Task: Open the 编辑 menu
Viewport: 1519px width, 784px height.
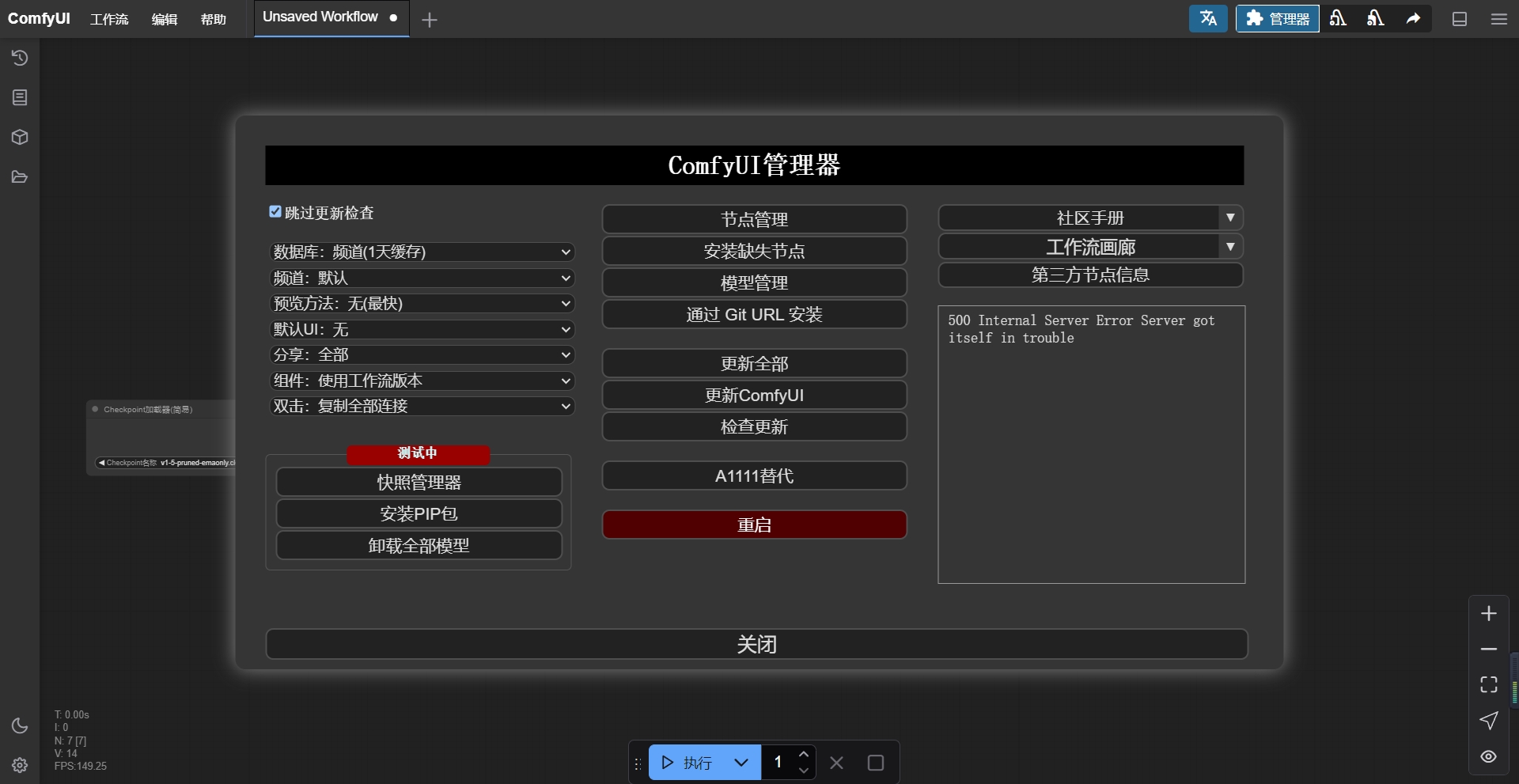Action: click(165, 19)
